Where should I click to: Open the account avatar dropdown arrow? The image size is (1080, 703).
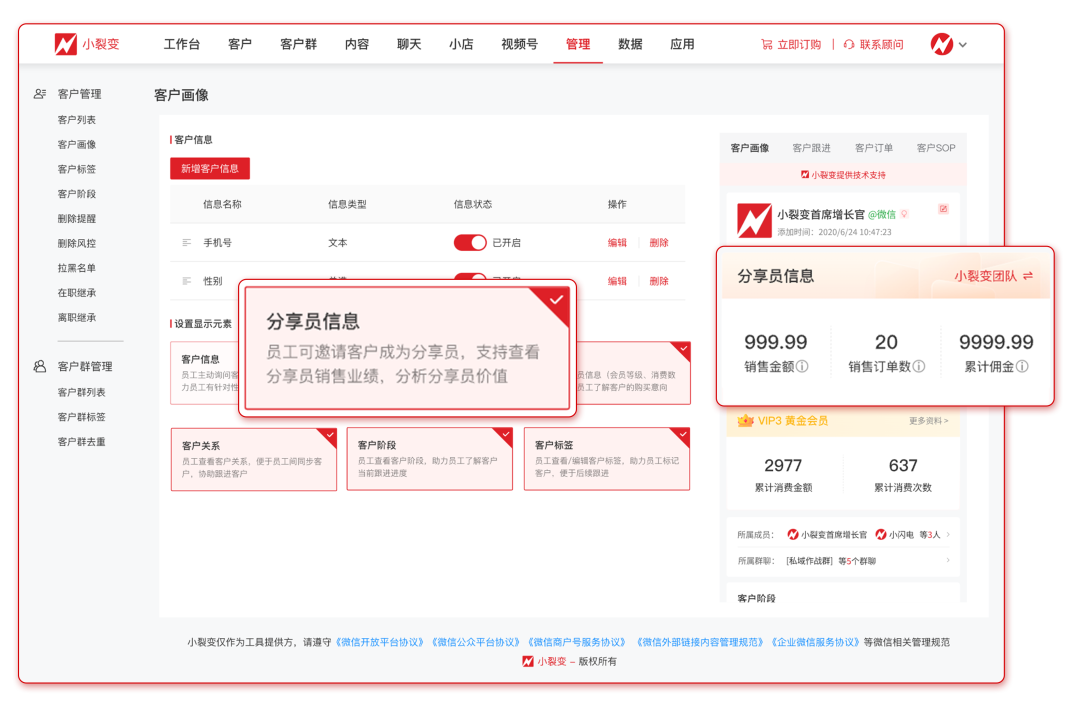click(963, 45)
